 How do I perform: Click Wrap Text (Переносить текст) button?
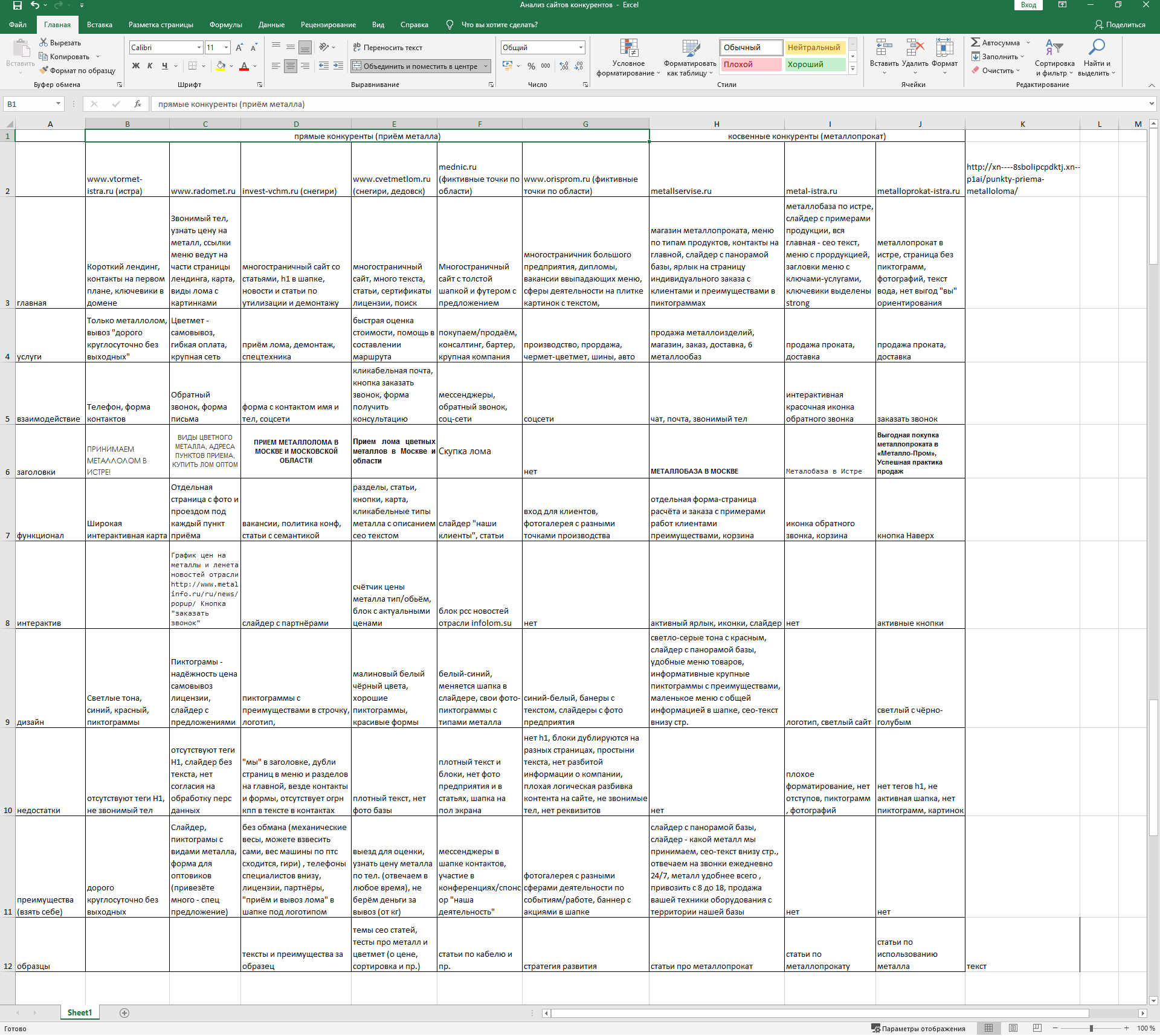(x=388, y=47)
